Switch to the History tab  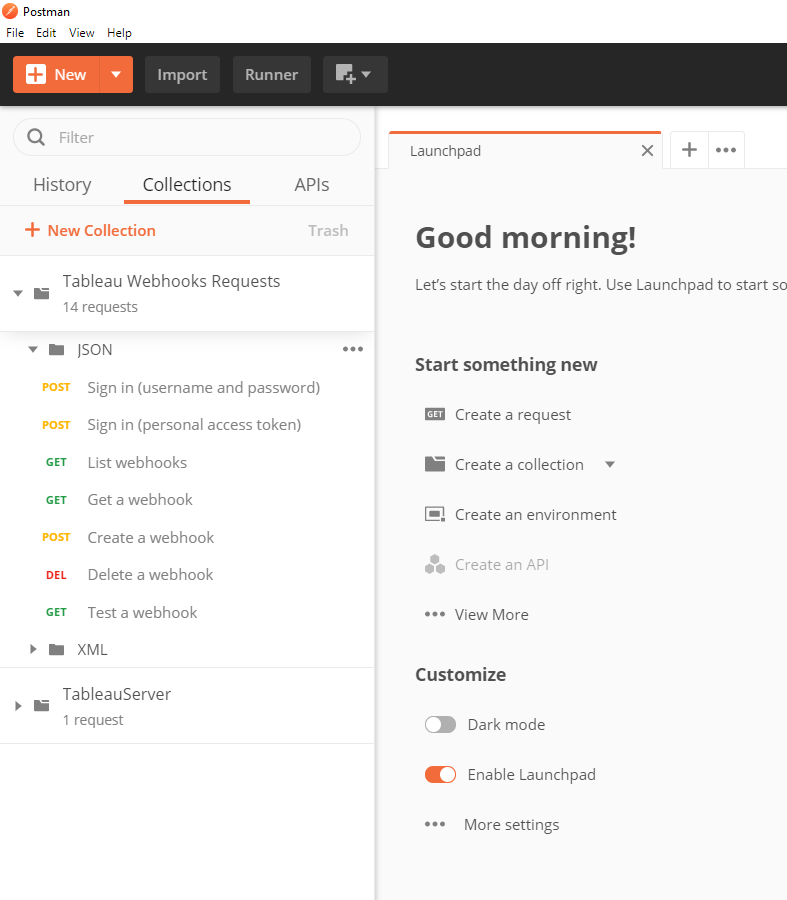[x=62, y=185]
